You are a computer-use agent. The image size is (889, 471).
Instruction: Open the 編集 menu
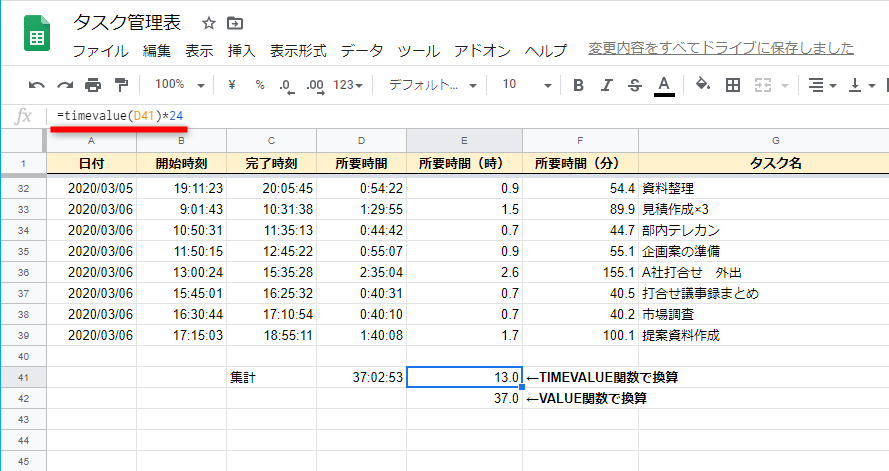[156, 51]
